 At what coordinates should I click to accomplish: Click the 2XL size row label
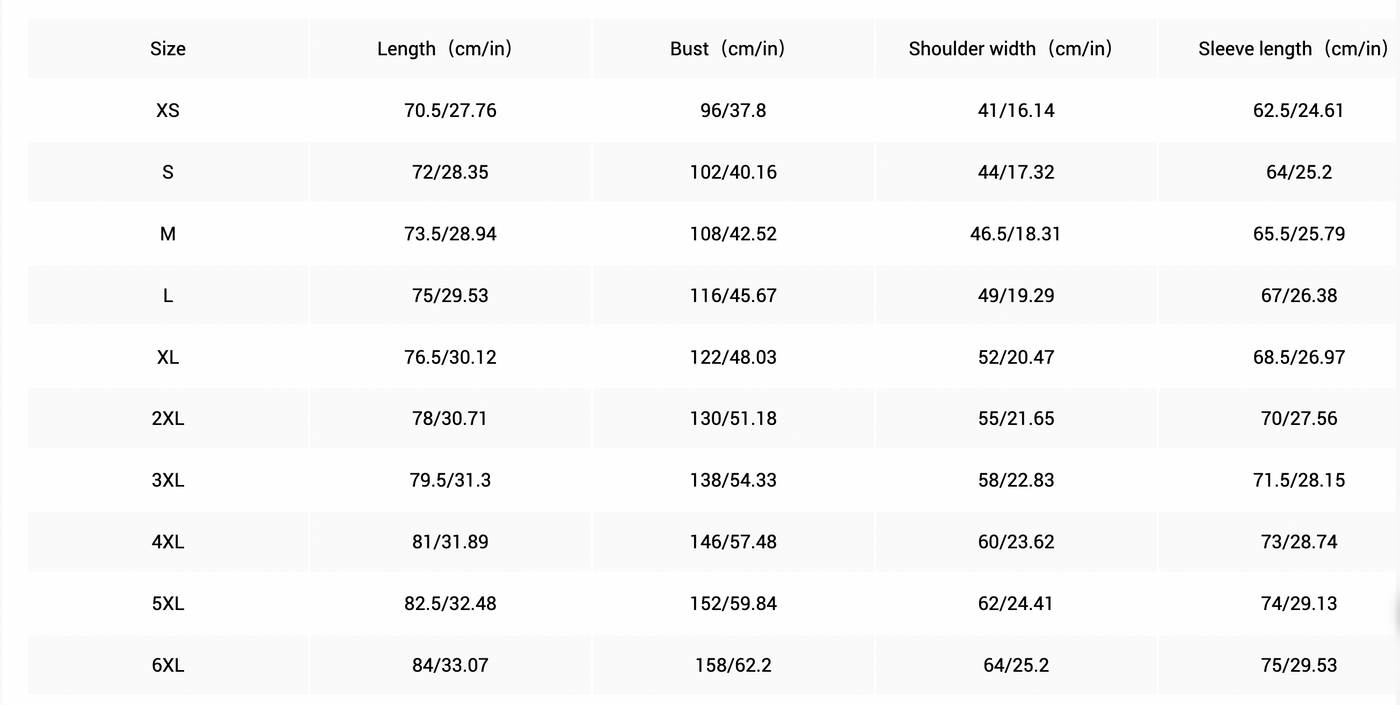(x=168, y=419)
